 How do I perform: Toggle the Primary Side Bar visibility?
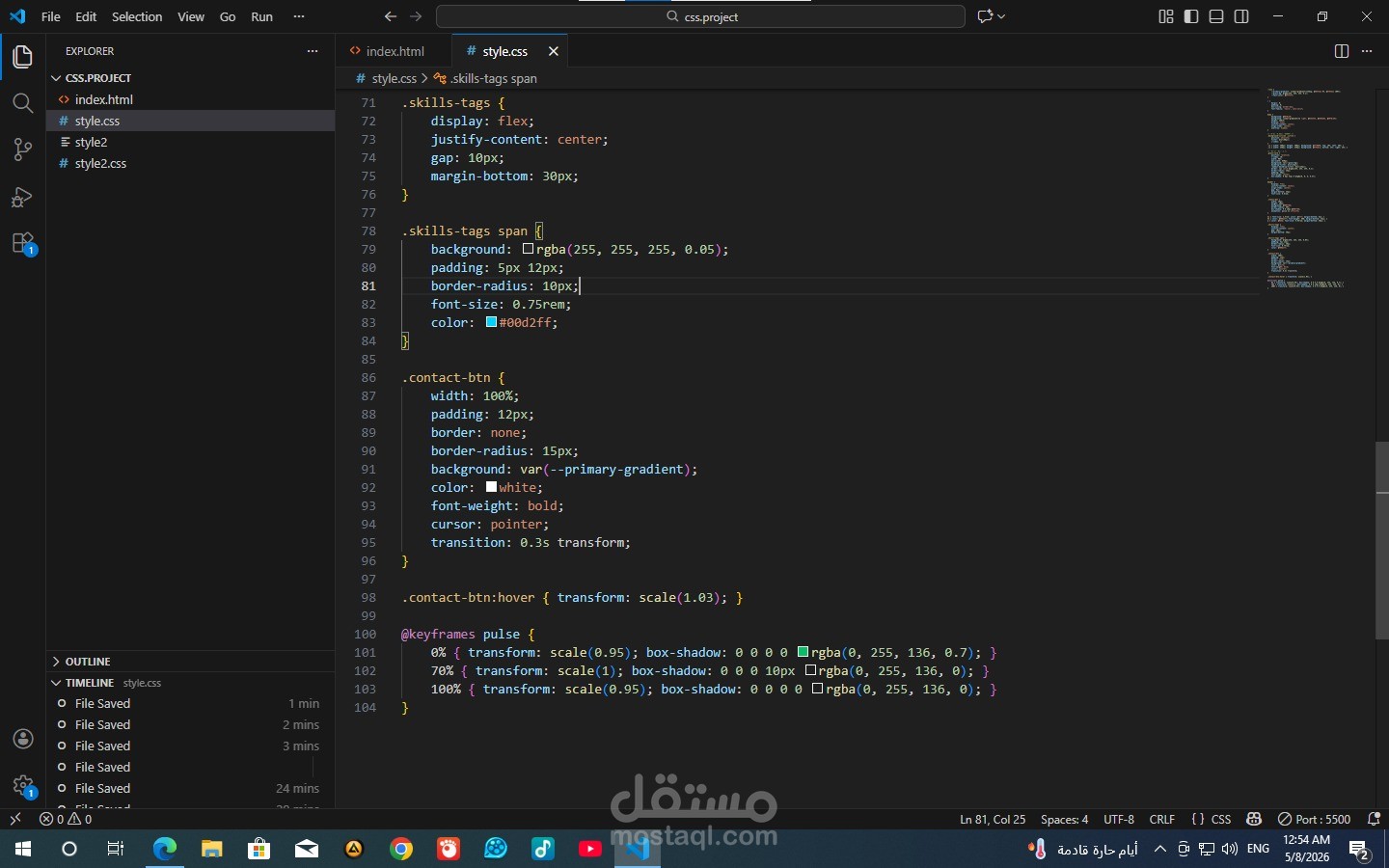point(1190,16)
